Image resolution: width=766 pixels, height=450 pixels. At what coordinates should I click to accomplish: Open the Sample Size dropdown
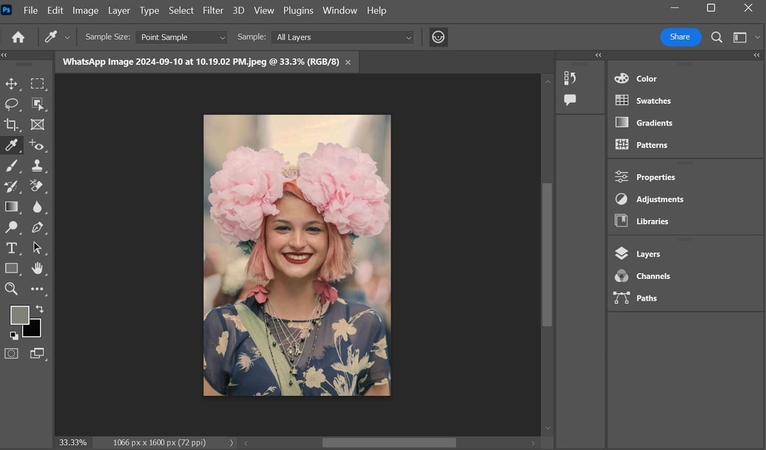(x=182, y=37)
